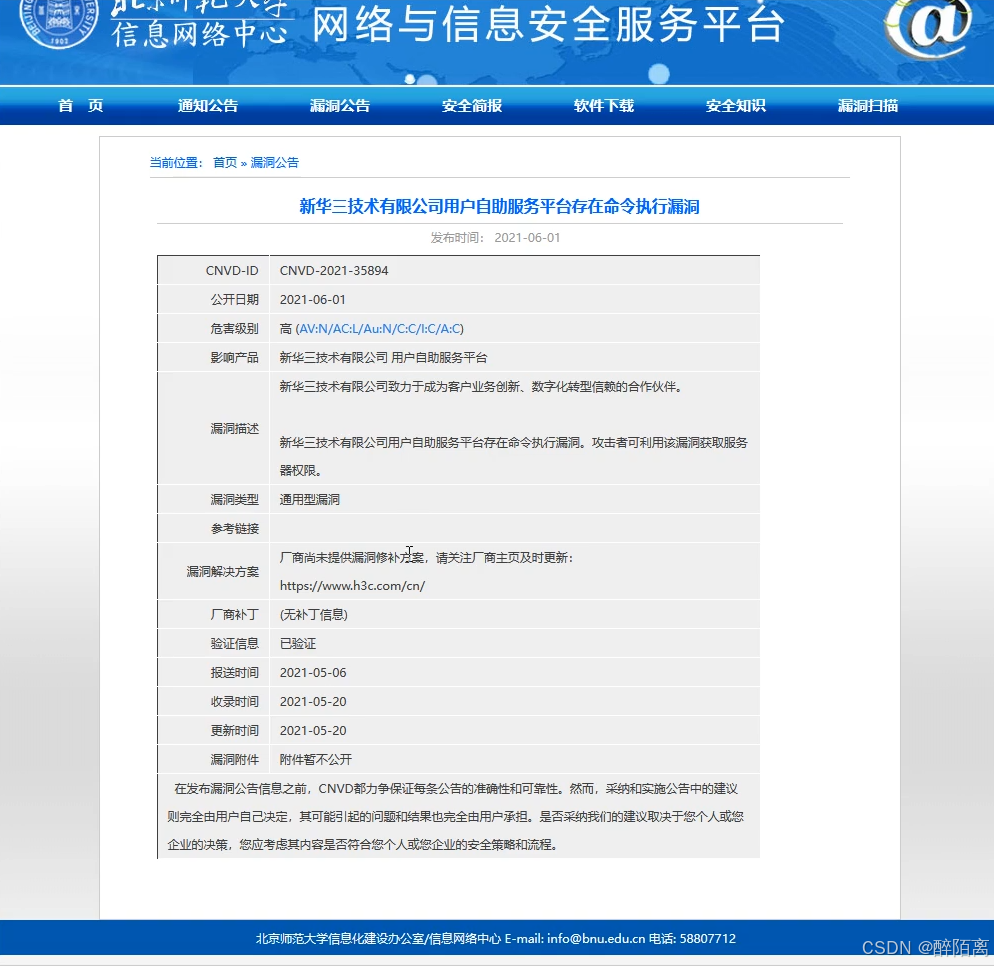Screen dimensions: 994x966
Task: Click the https://www.h3c.com/cn/ URL text
Action: pos(352,586)
